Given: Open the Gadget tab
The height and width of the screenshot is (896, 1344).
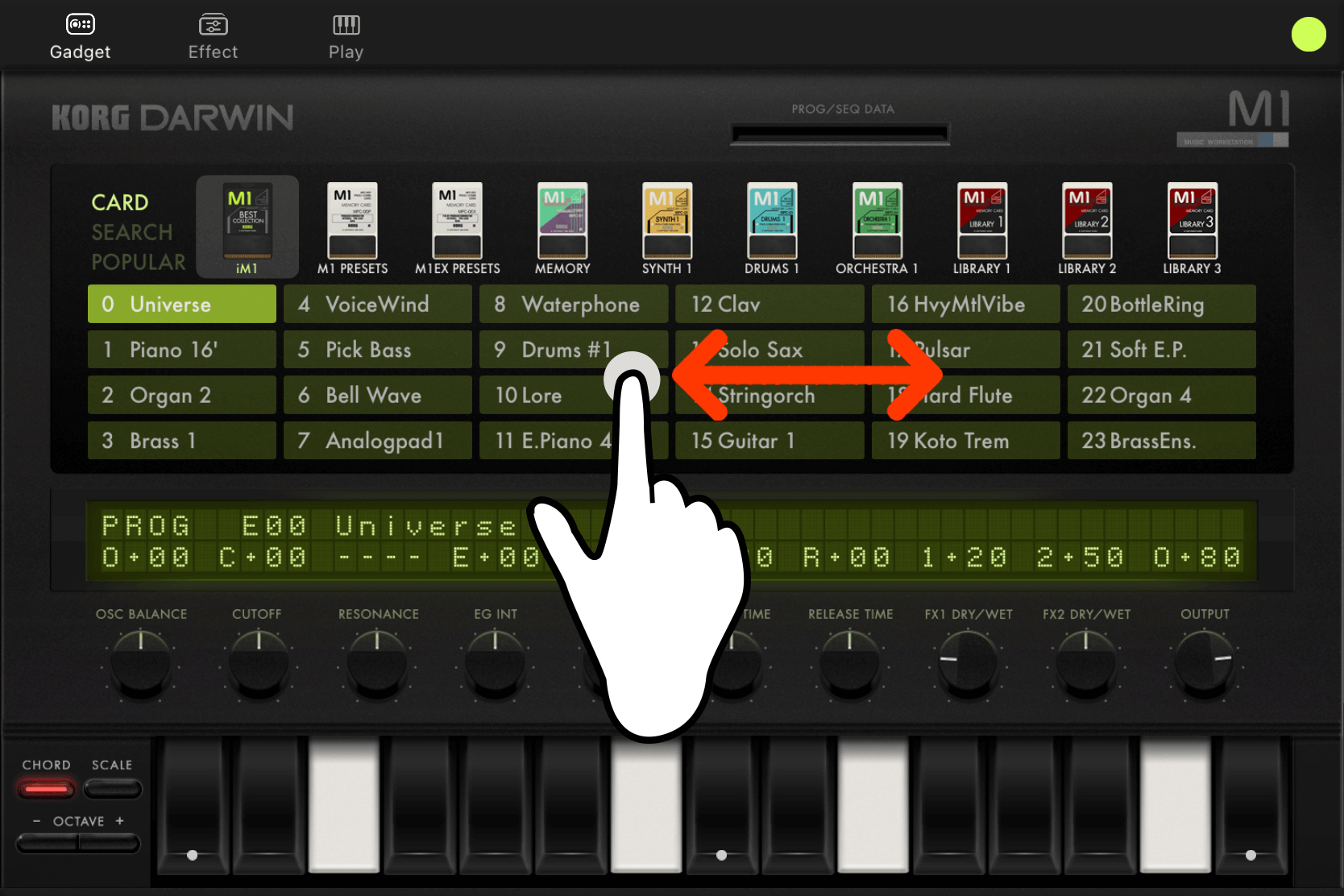Looking at the screenshot, I should [x=80, y=37].
